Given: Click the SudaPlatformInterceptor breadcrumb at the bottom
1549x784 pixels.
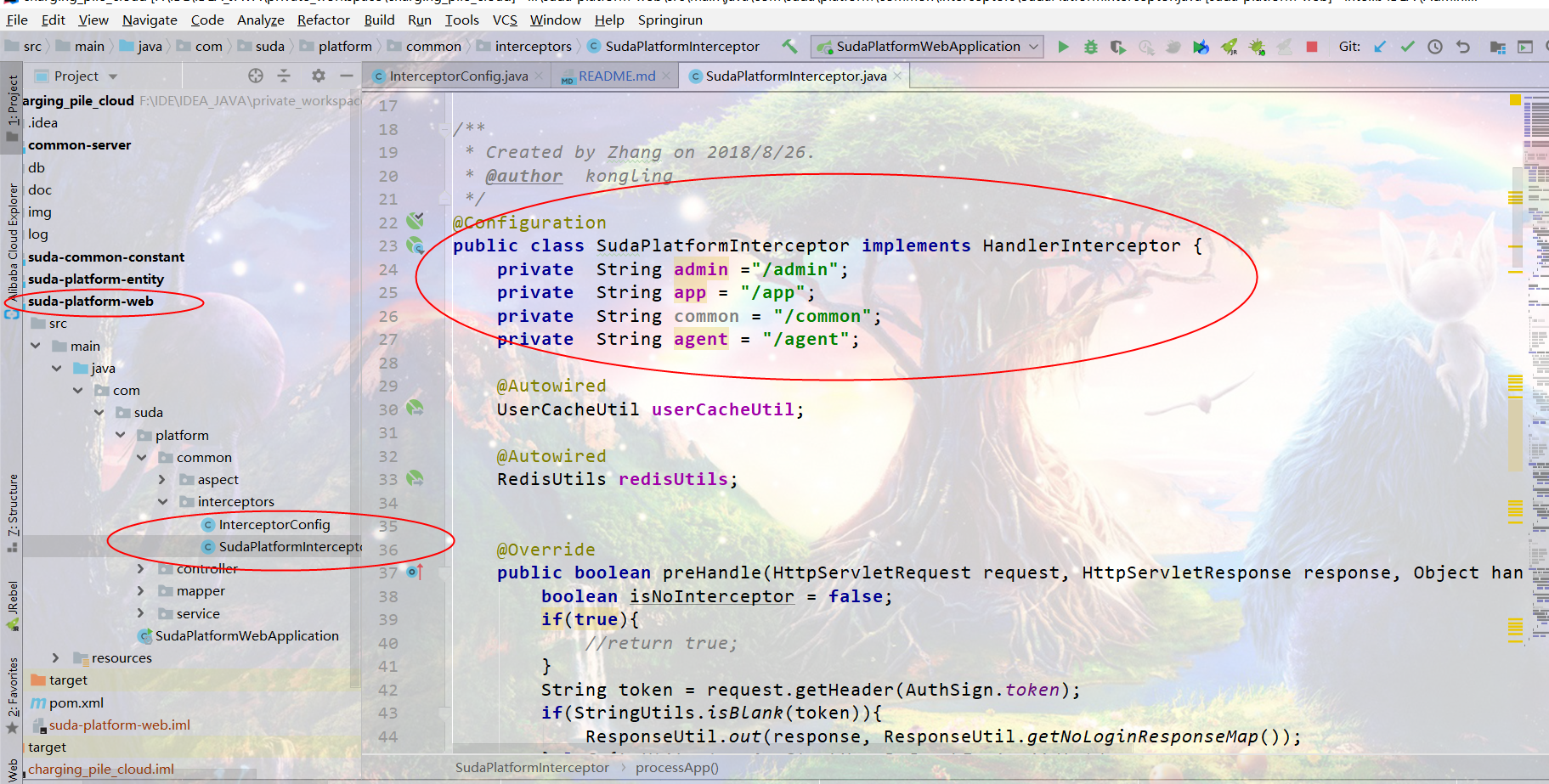Looking at the screenshot, I should [532, 767].
